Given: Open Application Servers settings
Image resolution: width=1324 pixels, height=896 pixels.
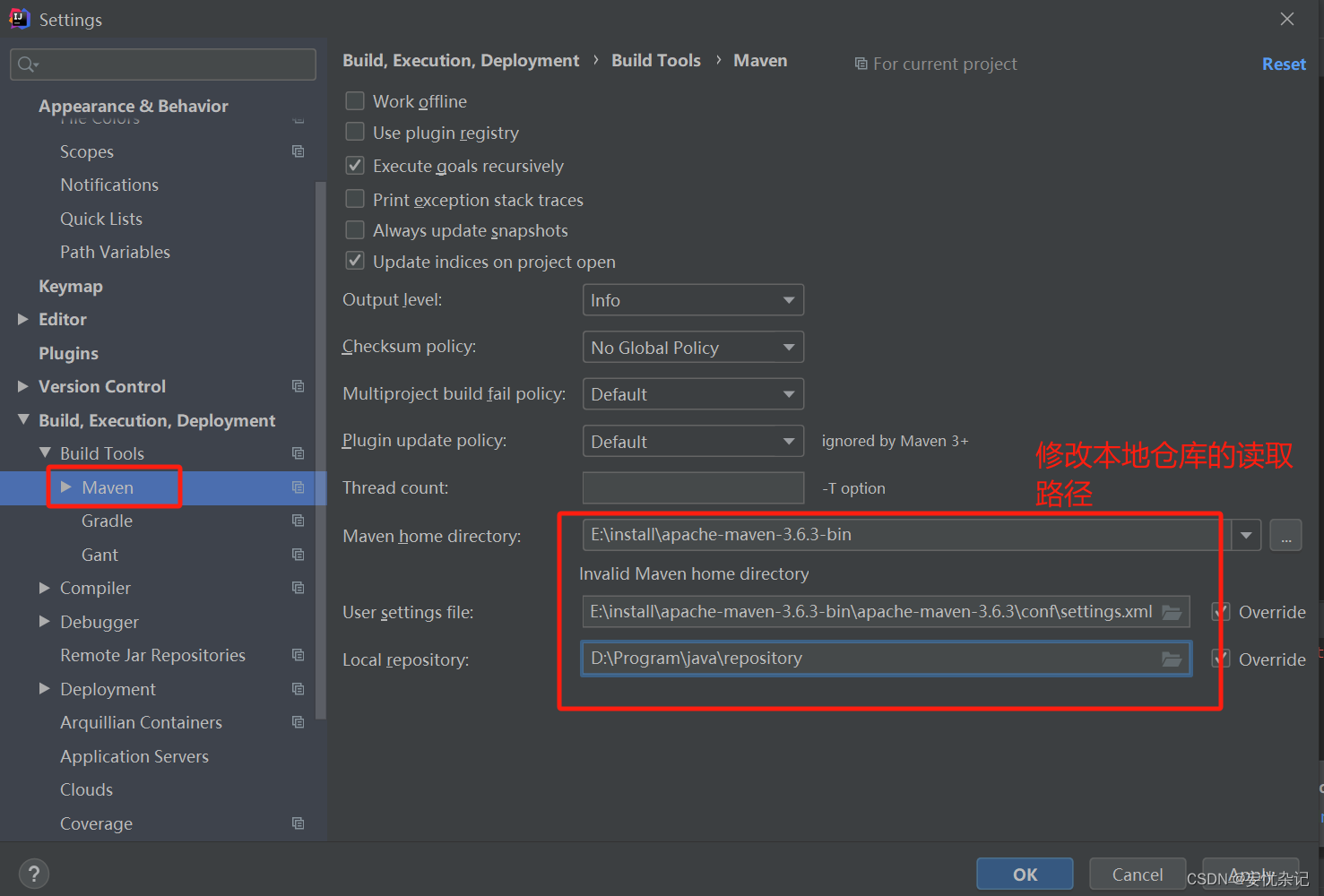Looking at the screenshot, I should pyautogui.click(x=134, y=756).
